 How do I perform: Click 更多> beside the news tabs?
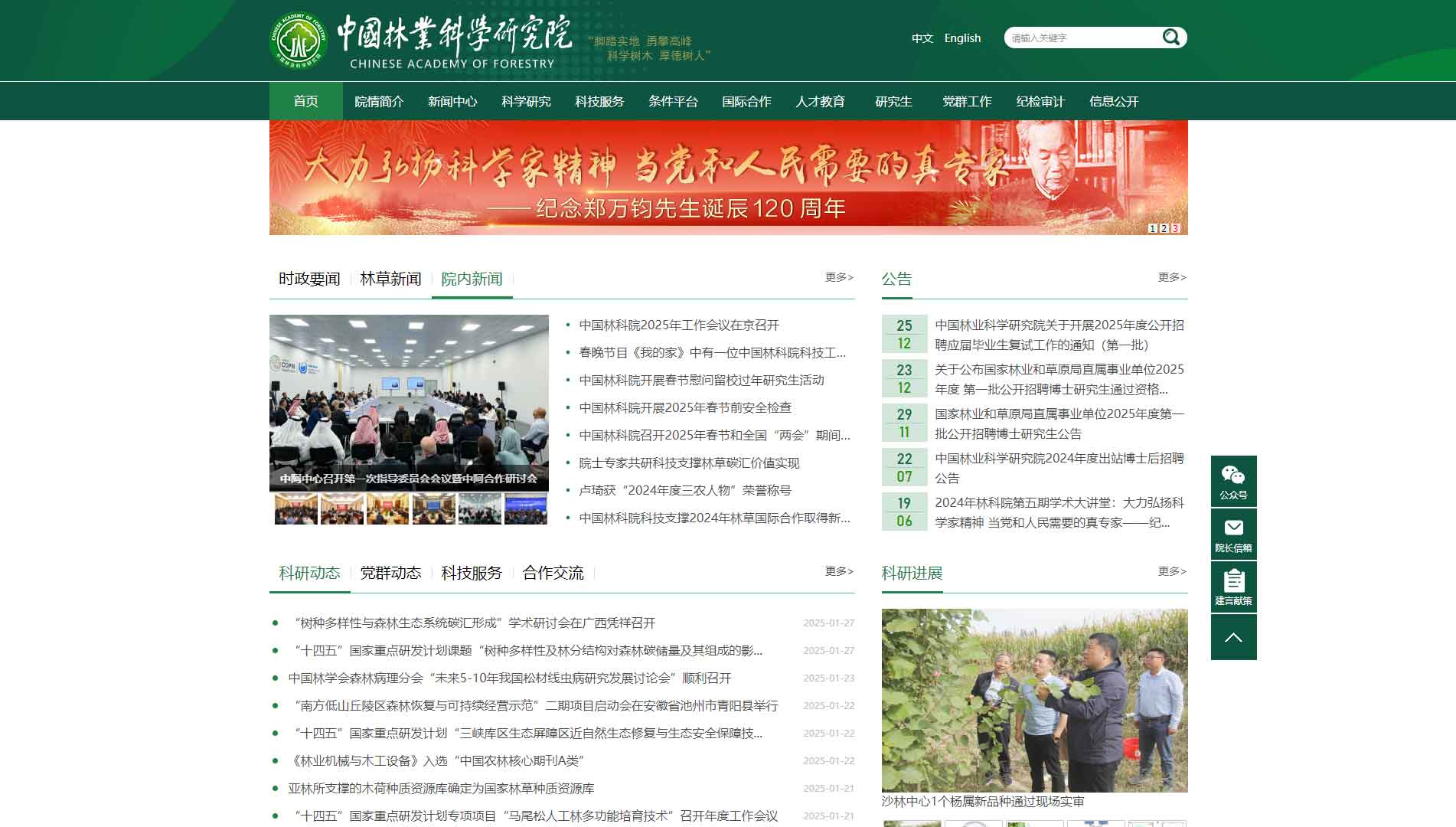[839, 277]
